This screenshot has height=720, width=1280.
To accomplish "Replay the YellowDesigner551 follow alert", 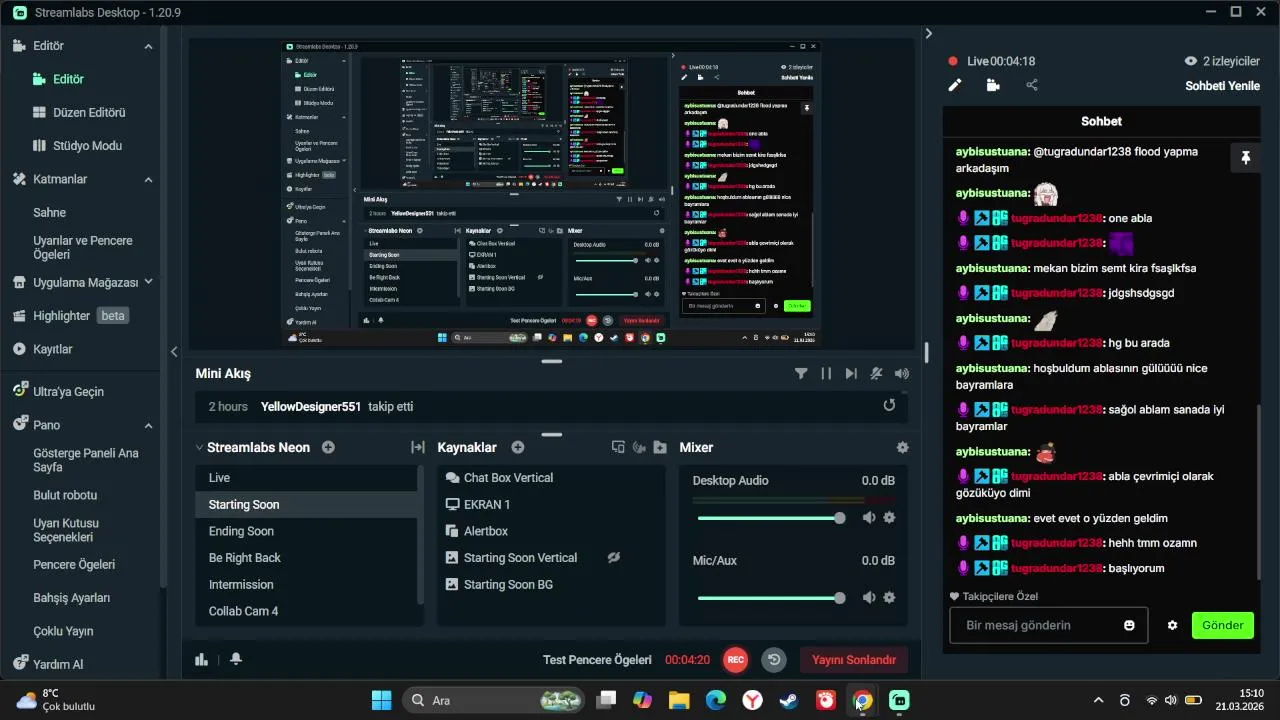I will pos(889,405).
